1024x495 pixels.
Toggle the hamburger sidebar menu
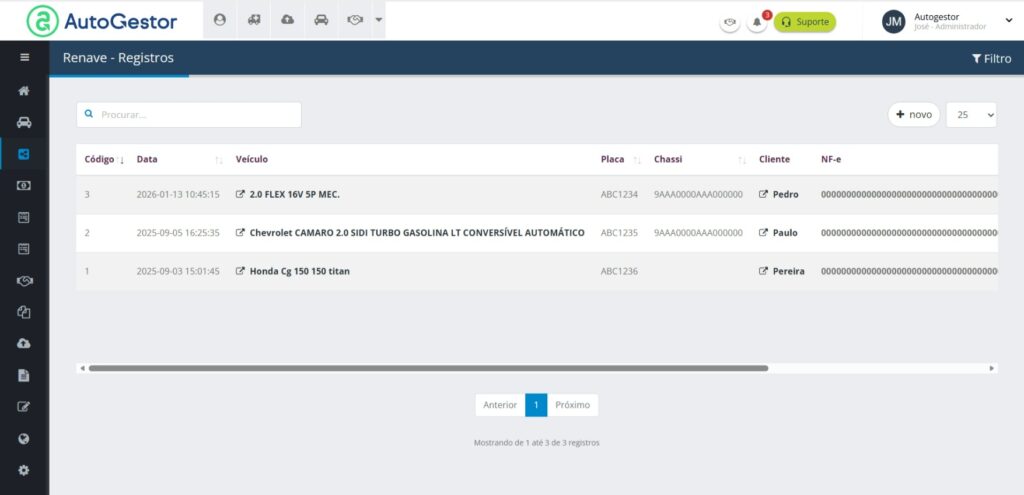(24, 58)
